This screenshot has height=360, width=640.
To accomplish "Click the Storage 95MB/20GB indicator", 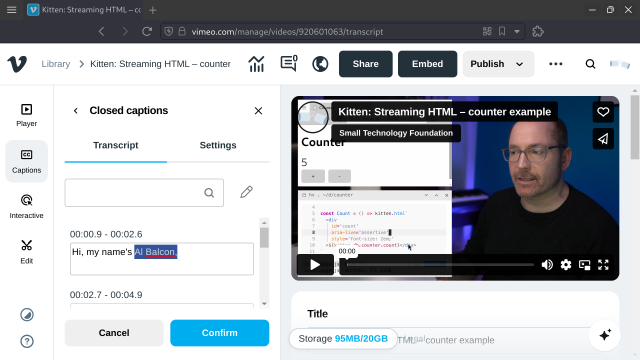I will (343, 339).
